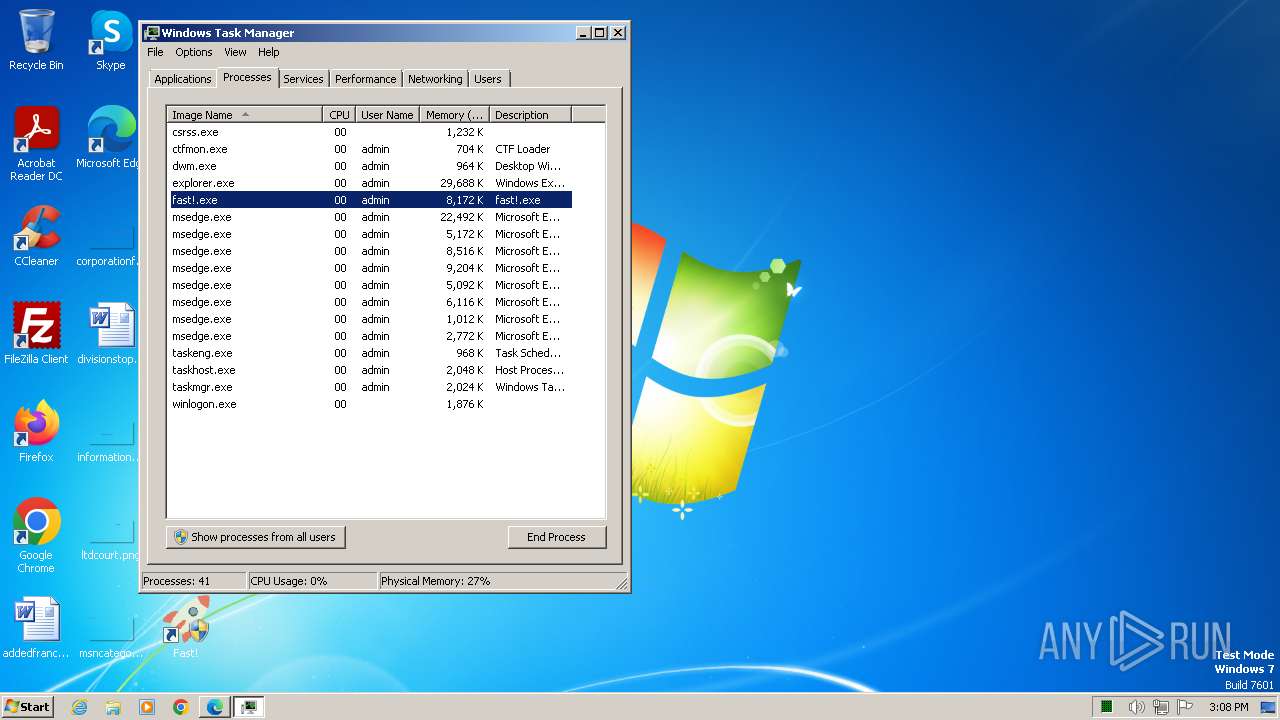Screen dimensions: 1280x720
Task: Open the Recycle Bin desktop icon
Action: [36, 40]
